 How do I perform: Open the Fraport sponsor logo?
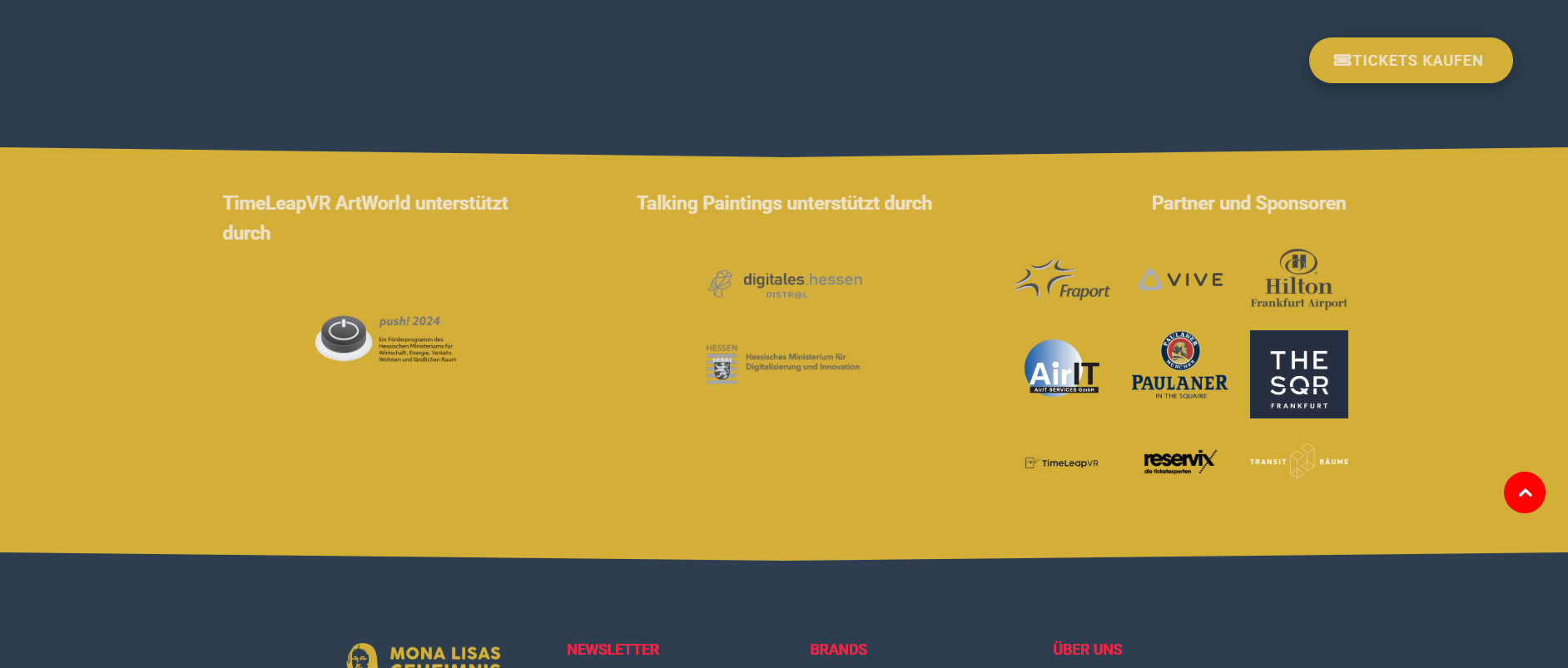pyautogui.click(x=1061, y=280)
